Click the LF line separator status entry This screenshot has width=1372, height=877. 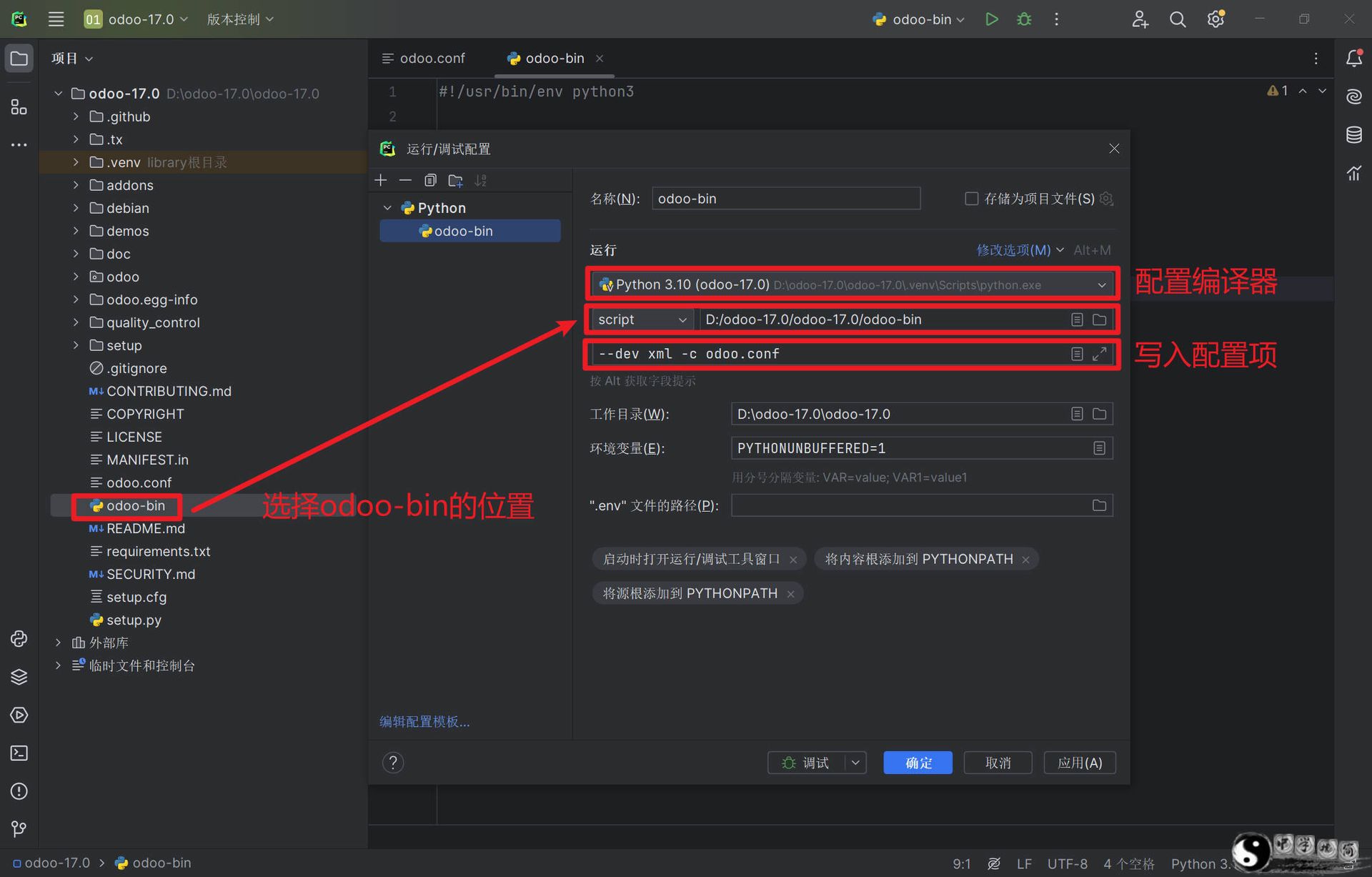coord(1024,863)
